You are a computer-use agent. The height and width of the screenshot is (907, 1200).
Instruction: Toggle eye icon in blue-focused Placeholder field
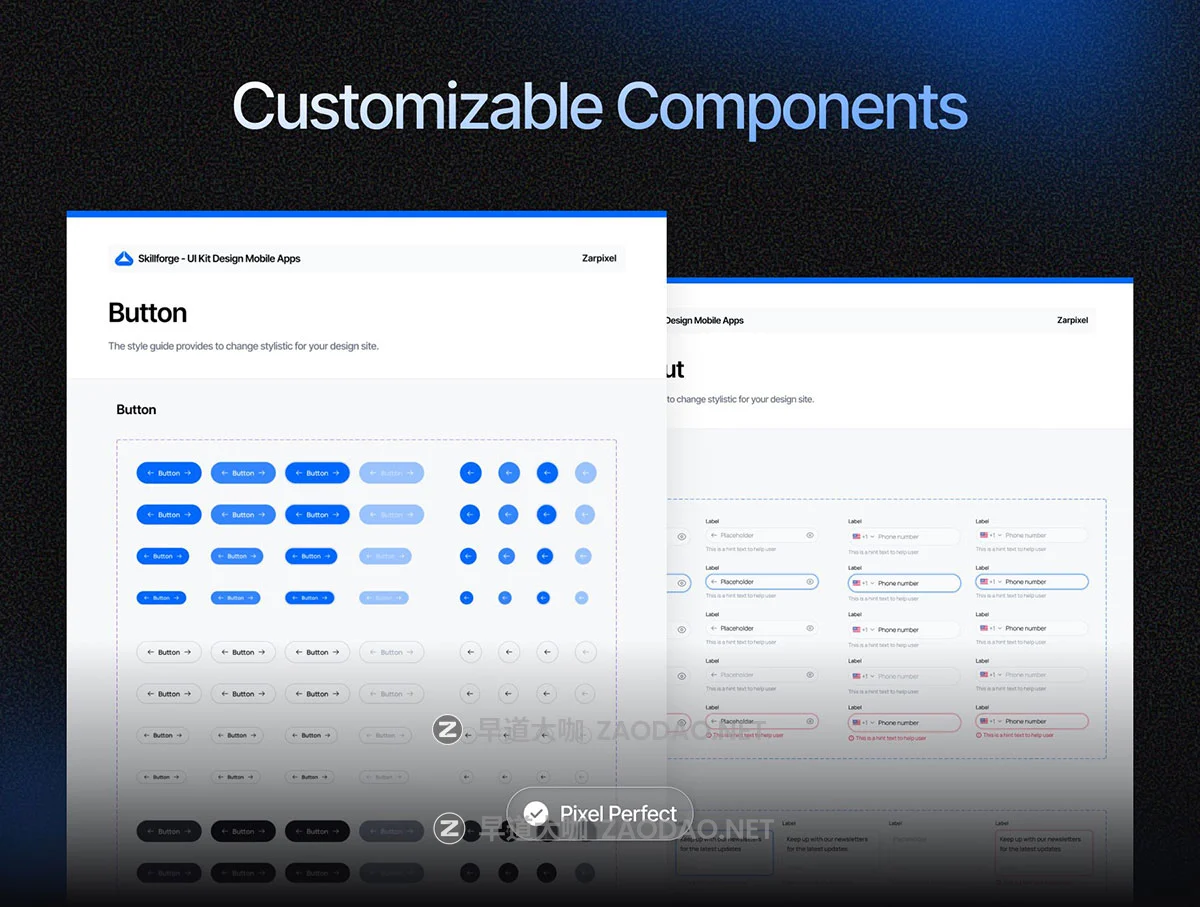[810, 582]
